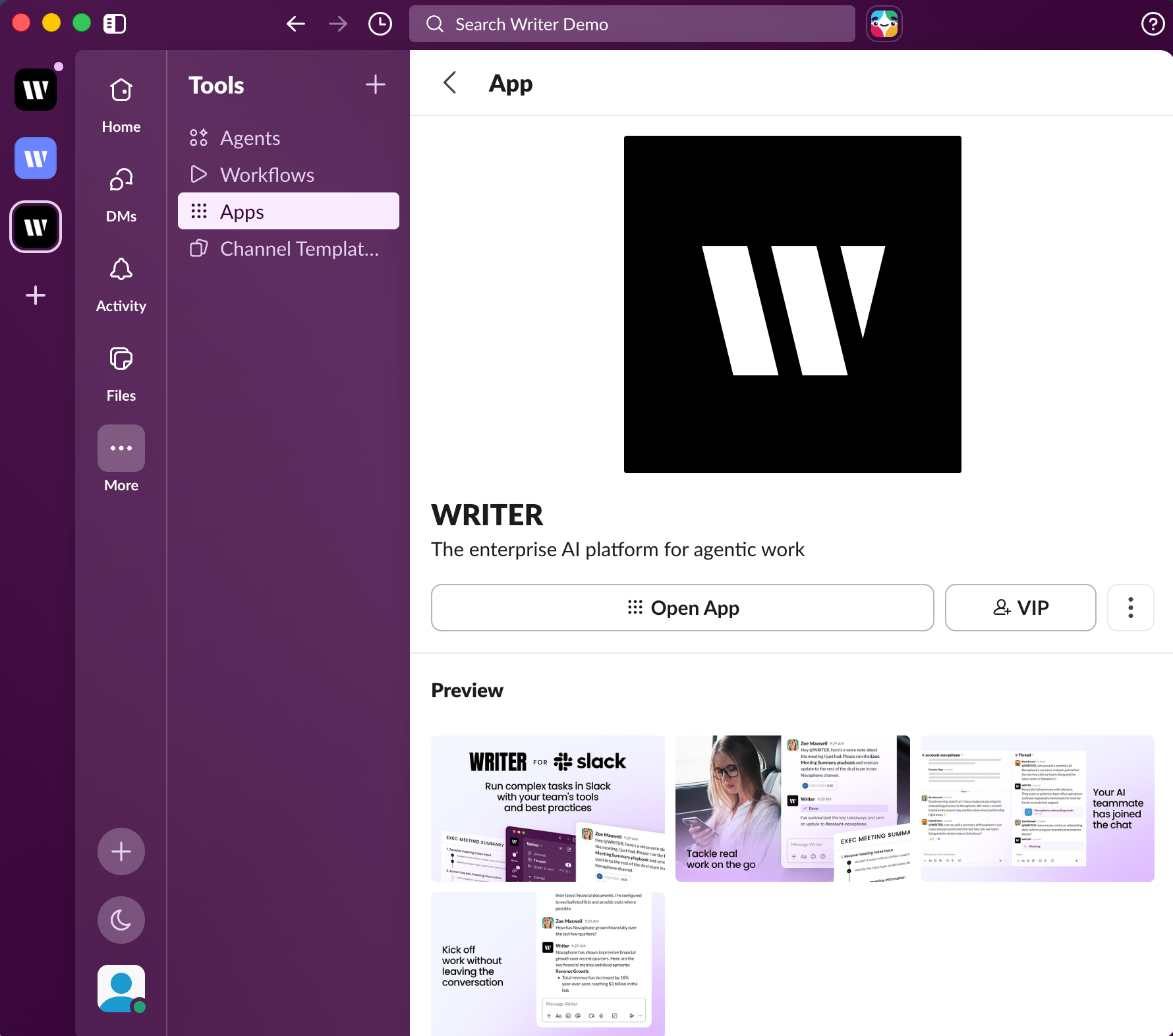Open the 'Tackle real work on the go' preview
Image resolution: width=1173 pixels, height=1036 pixels.
pyautogui.click(x=793, y=809)
